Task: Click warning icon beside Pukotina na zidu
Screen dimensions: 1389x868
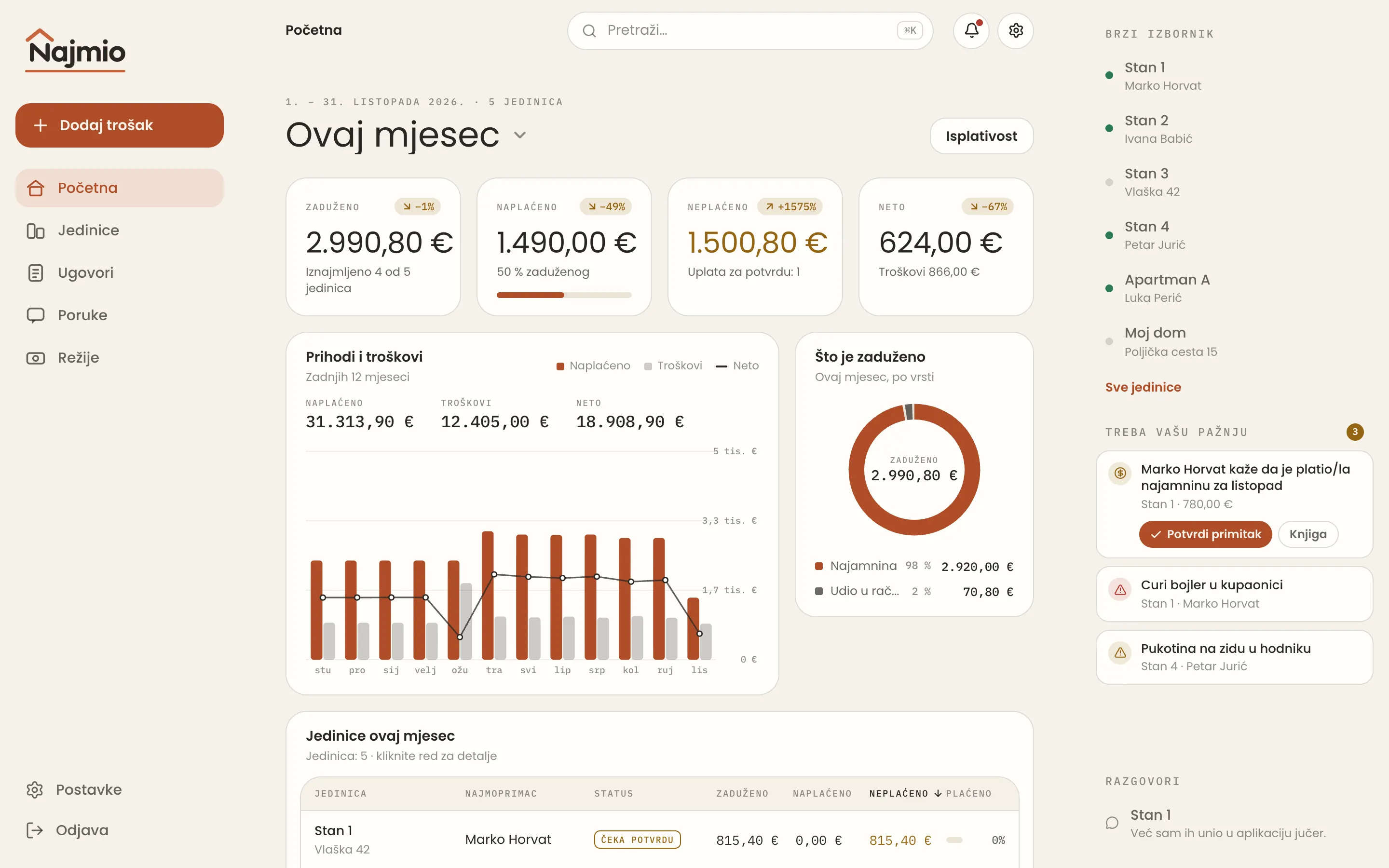Action: pos(1120,653)
